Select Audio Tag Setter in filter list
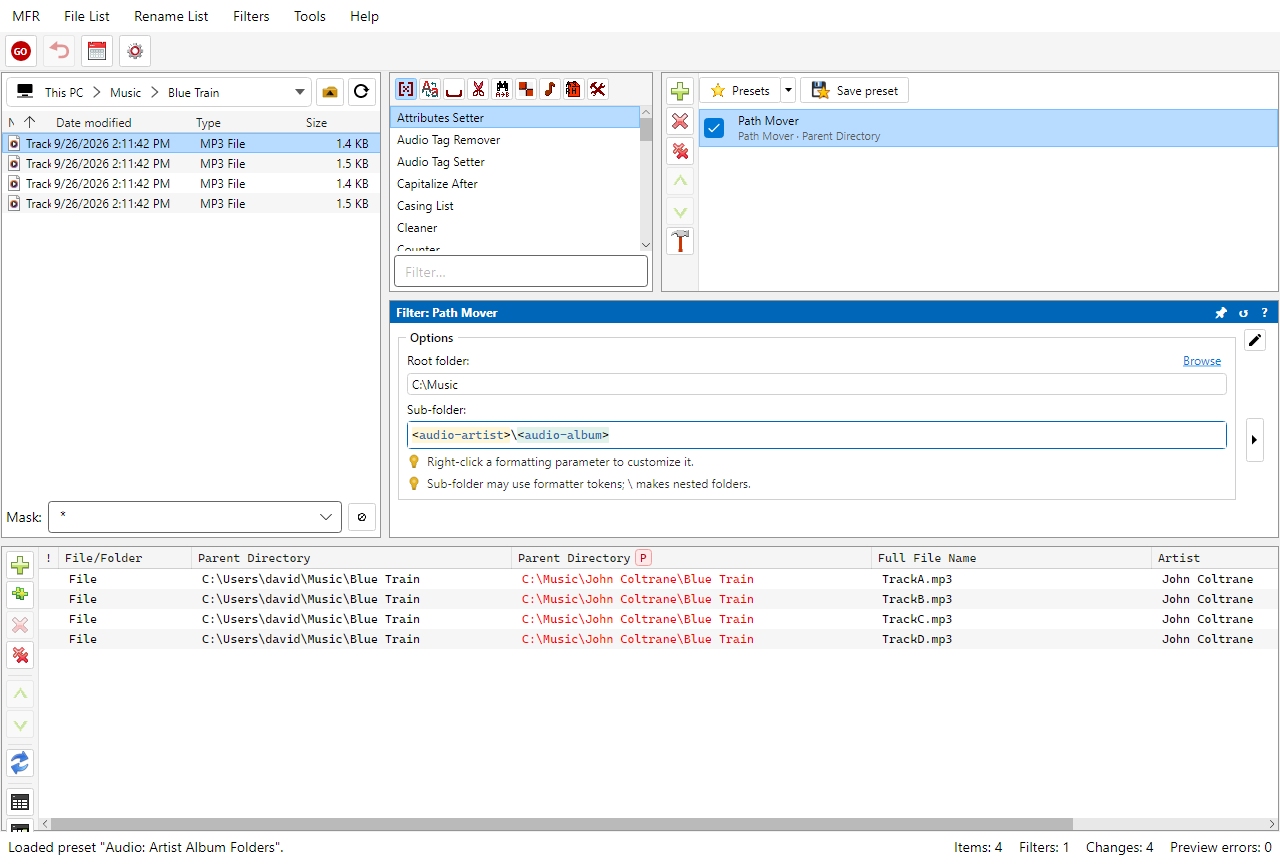 point(514,162)
